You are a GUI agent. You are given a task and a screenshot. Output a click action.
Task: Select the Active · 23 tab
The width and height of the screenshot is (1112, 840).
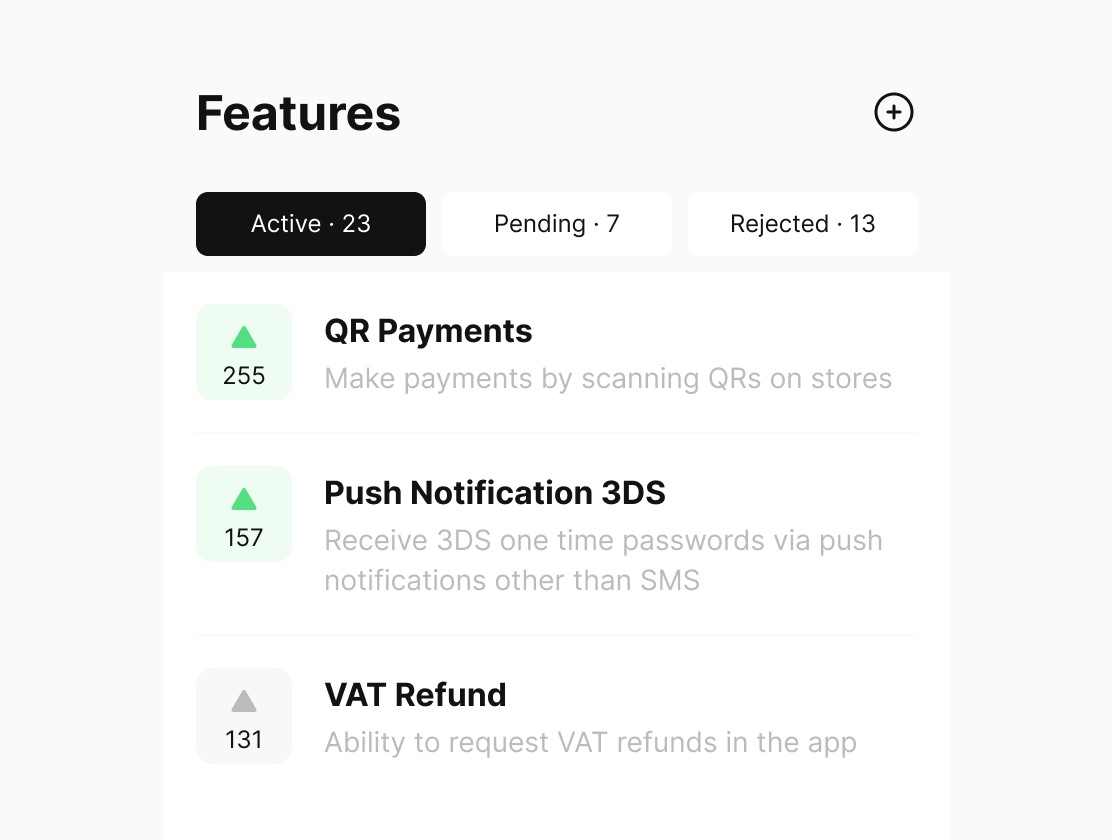point(311,224)
